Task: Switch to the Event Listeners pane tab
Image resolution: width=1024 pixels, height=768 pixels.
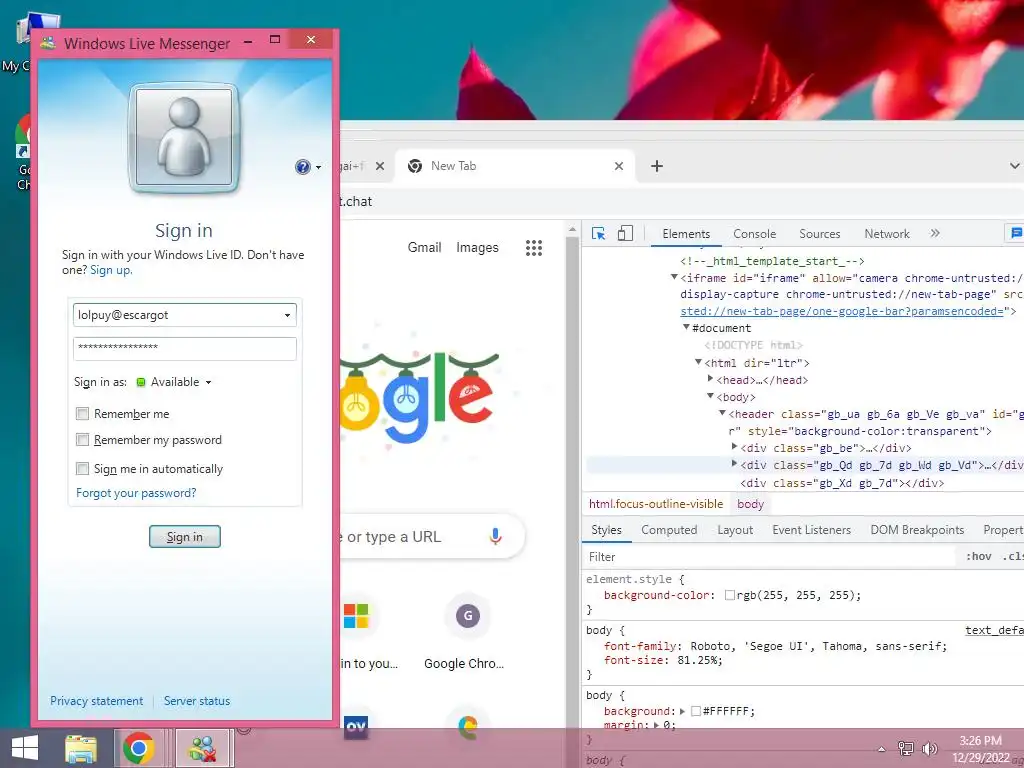Action: coord(811,530)
